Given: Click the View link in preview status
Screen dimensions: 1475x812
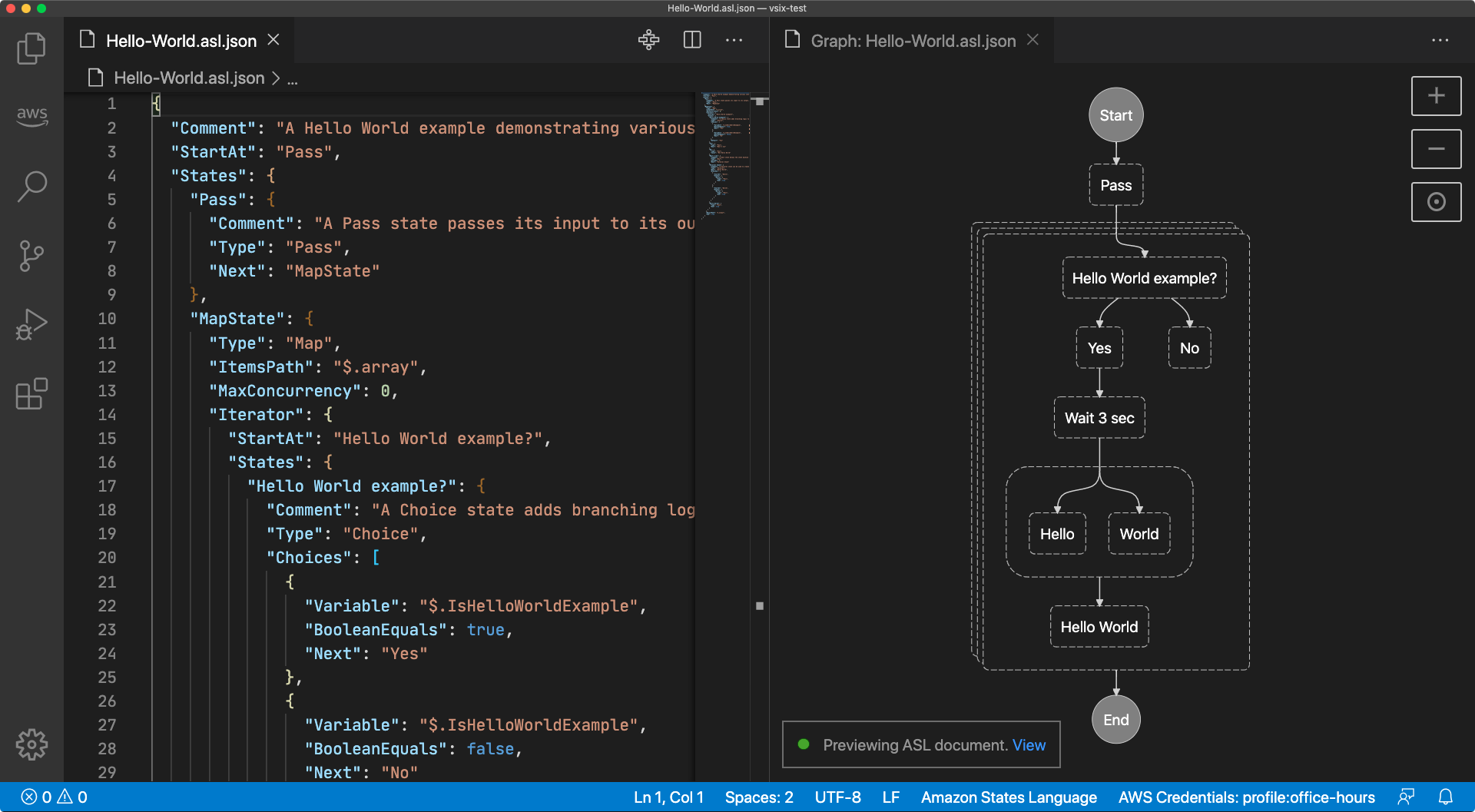Looking at the screenshot, I should (x=1029, y=745).
